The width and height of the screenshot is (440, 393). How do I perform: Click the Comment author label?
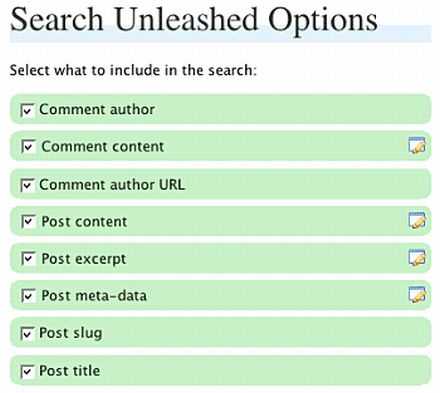(x=97, y=109)
